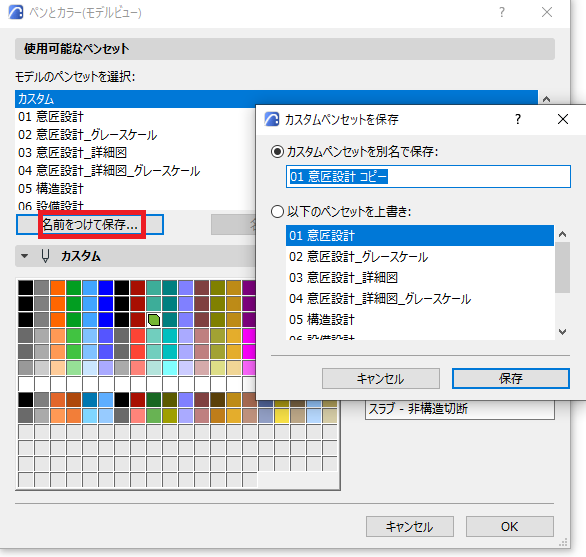Choose 04 意匠設計_詳細図_グレースケール in overwrite list
Screen dimensions: 586x557
point(420,299)
